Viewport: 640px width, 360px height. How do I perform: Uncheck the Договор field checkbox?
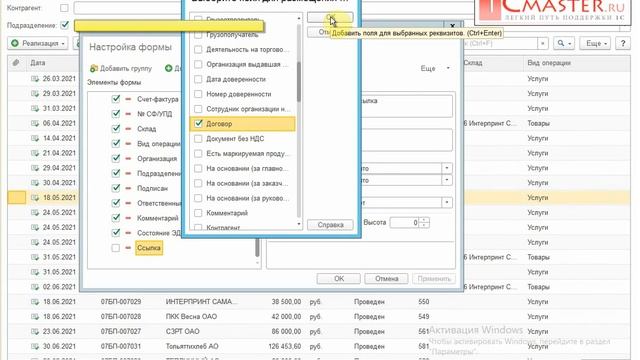[198, 124]
